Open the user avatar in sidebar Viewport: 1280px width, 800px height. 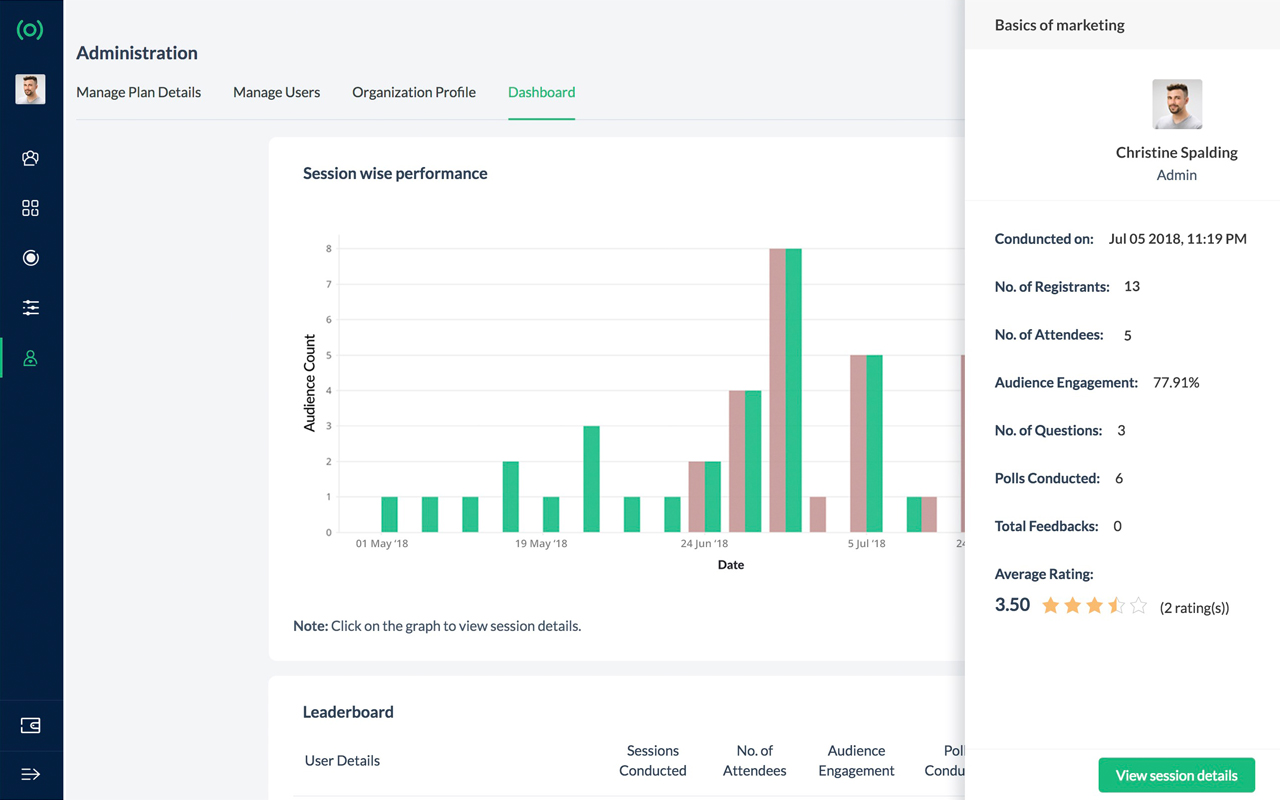[30, 89]
